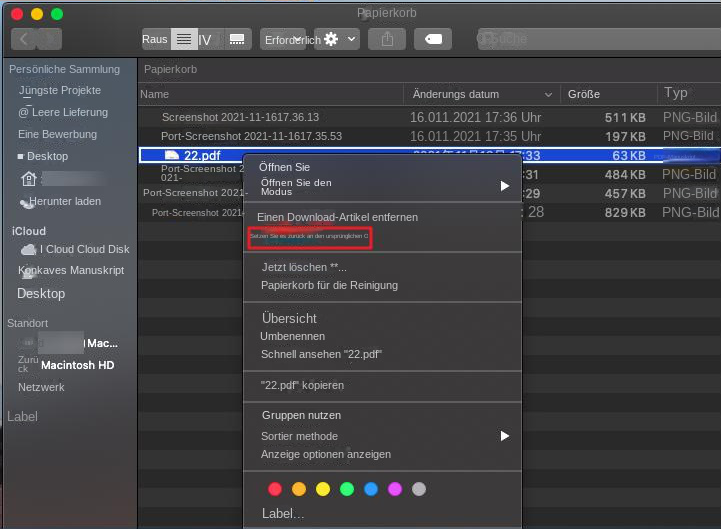Switch to list view icon
Screen dimensions: 721x529
[184, 39]
